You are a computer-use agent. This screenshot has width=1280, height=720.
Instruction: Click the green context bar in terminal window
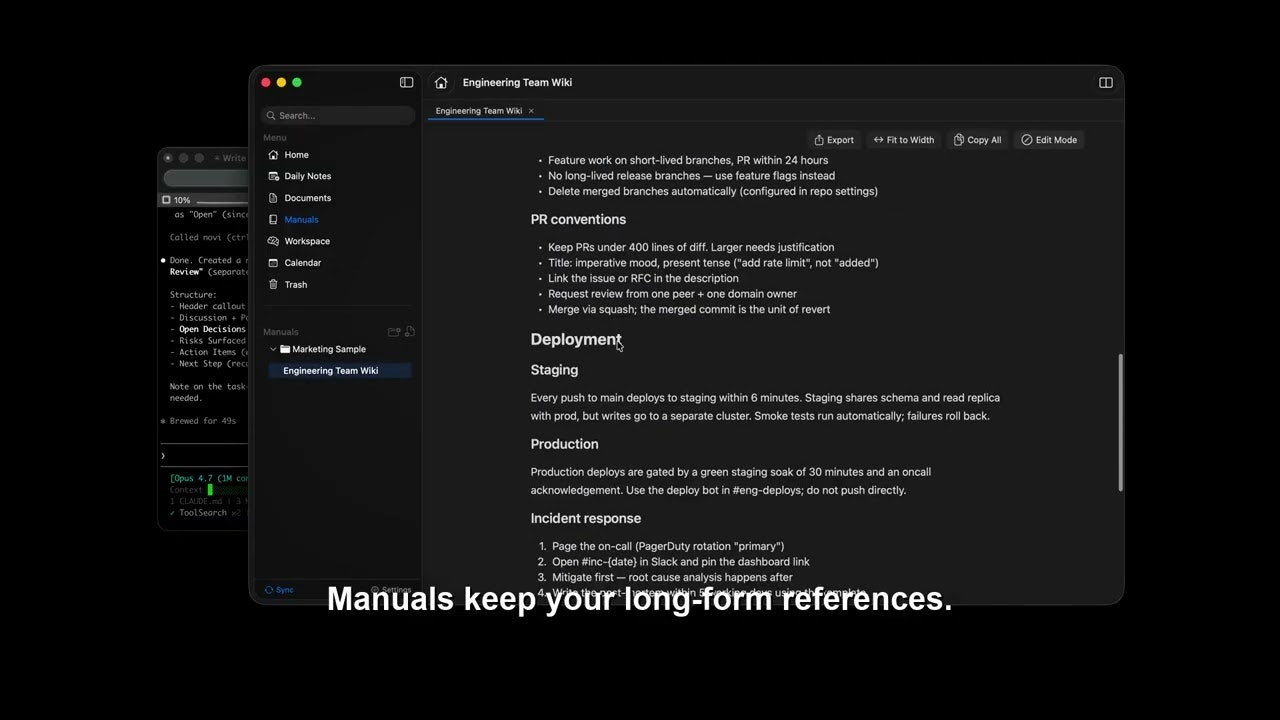point(210,490)
